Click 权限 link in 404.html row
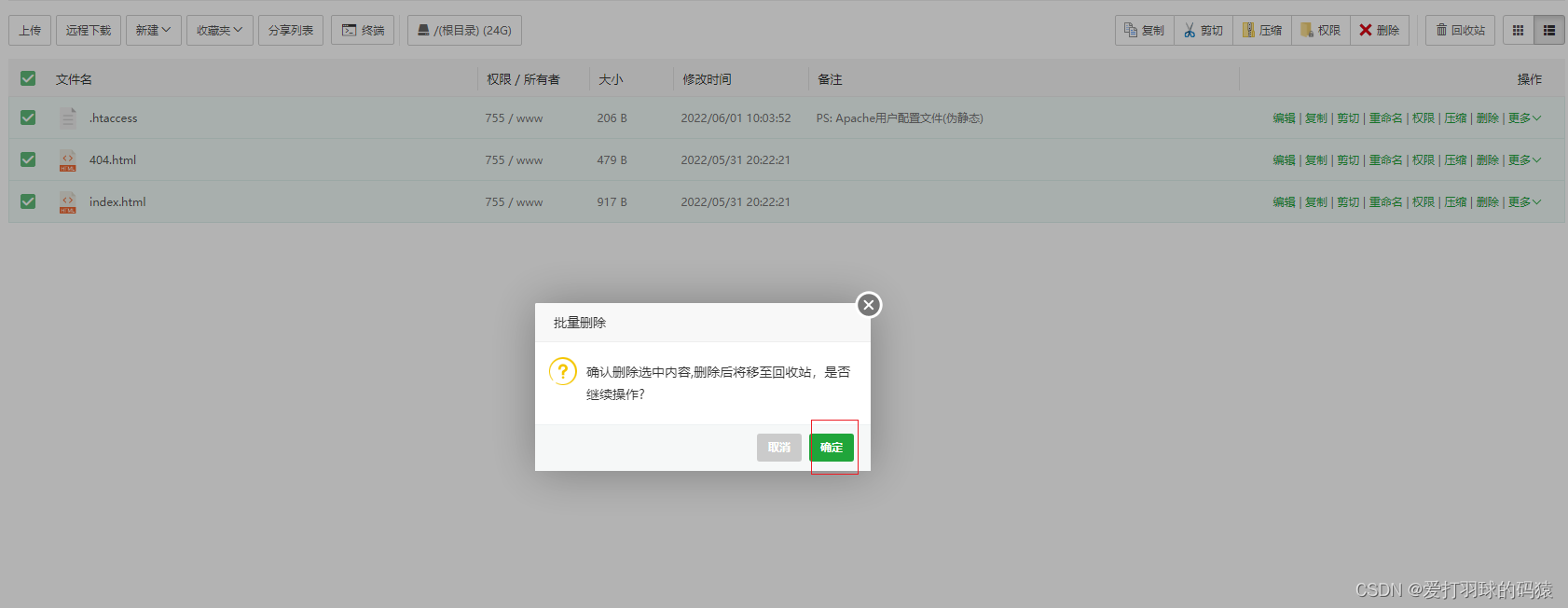1568x608 pixels. [x=1424, y=160]
